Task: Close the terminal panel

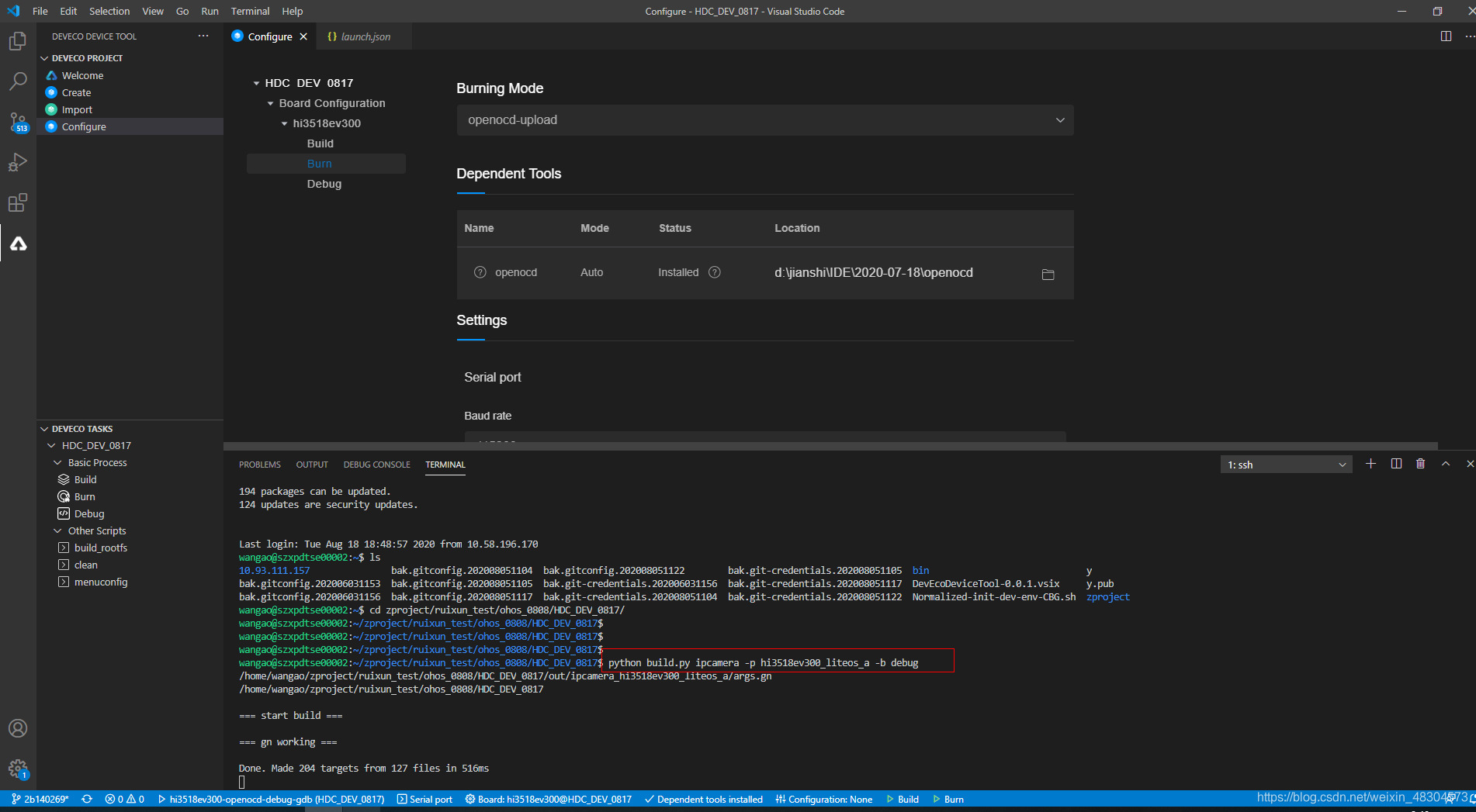Action: pos(1470,464)
